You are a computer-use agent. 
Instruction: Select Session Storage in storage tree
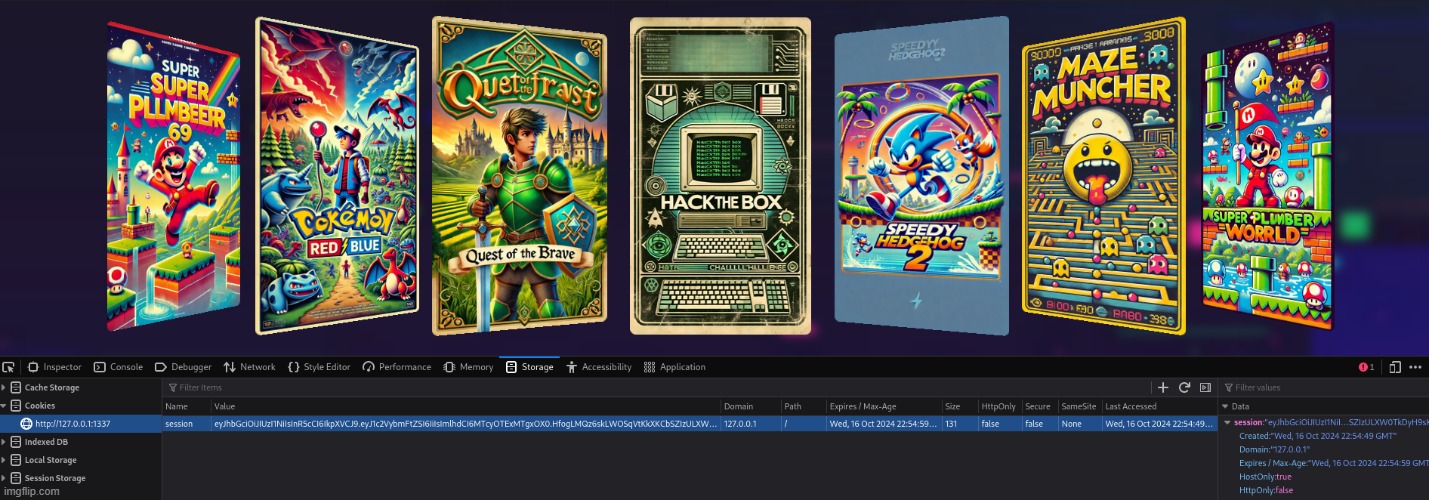click(54, 478)
